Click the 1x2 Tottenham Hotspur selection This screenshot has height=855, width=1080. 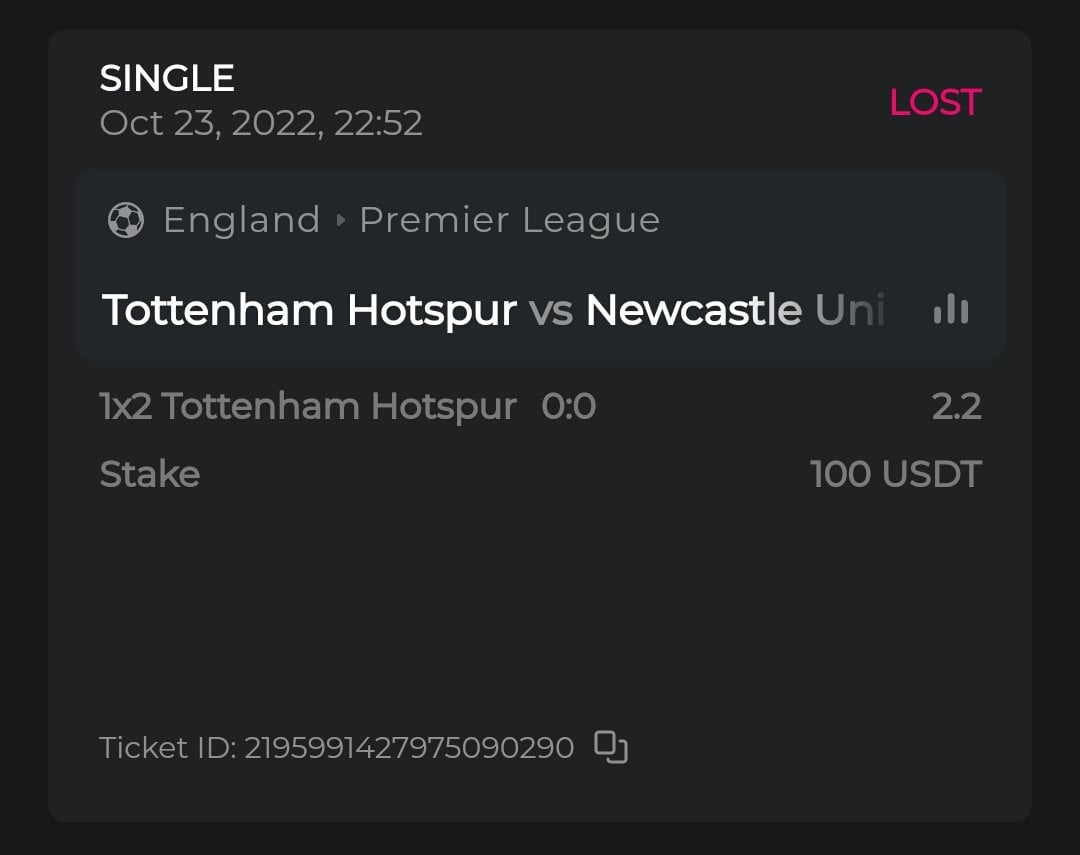(x=308, y=407)
